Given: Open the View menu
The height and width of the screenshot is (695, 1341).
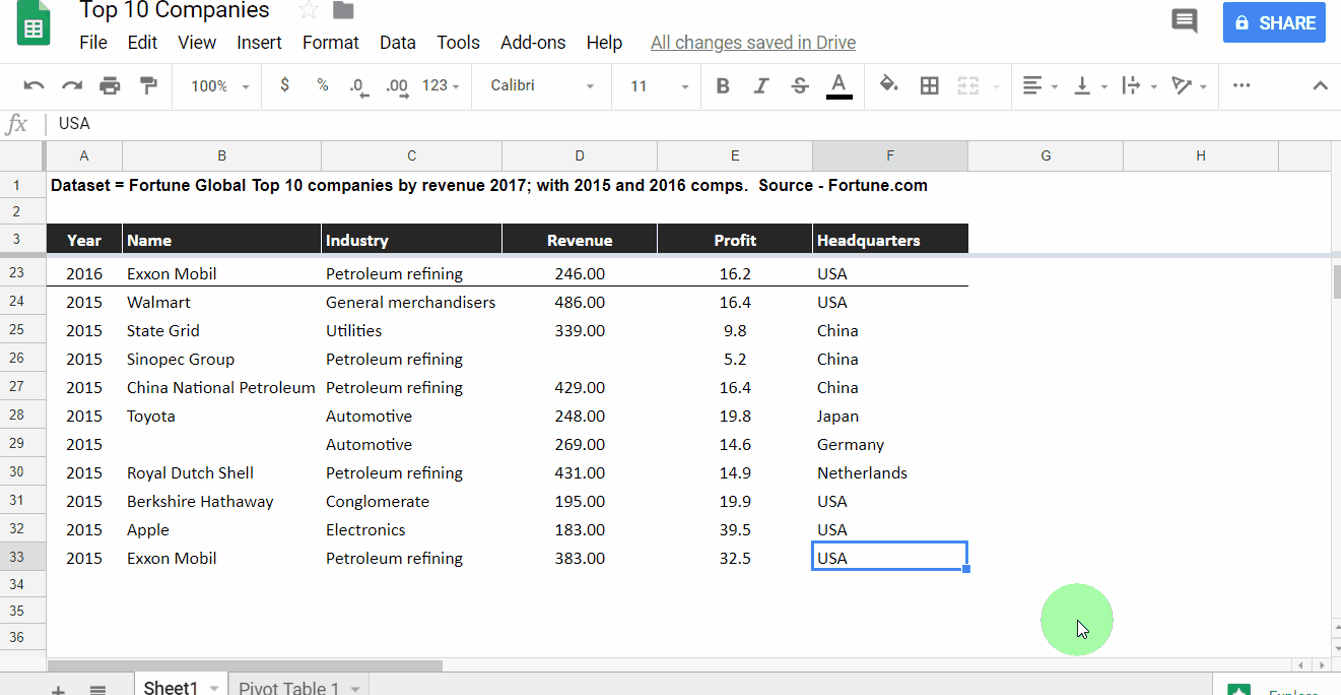Looking at the screenshot, I should (x=197, y=42).
